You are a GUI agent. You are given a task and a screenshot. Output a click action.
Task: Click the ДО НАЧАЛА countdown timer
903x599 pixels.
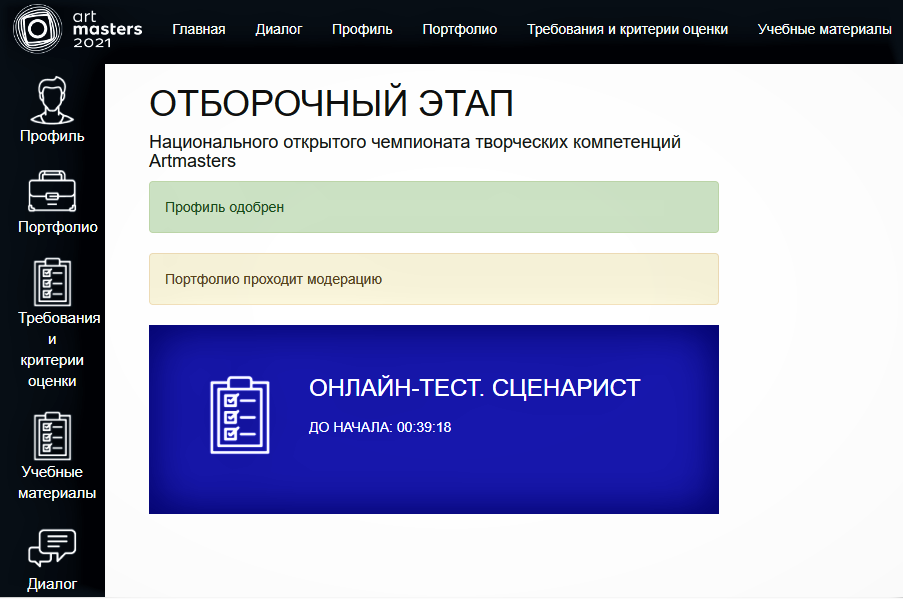coord(380,427)
